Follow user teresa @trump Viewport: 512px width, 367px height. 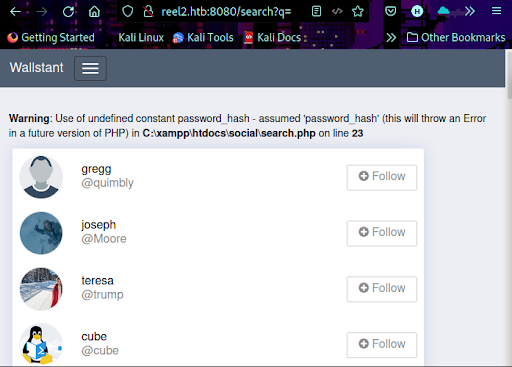click(382, 289)
